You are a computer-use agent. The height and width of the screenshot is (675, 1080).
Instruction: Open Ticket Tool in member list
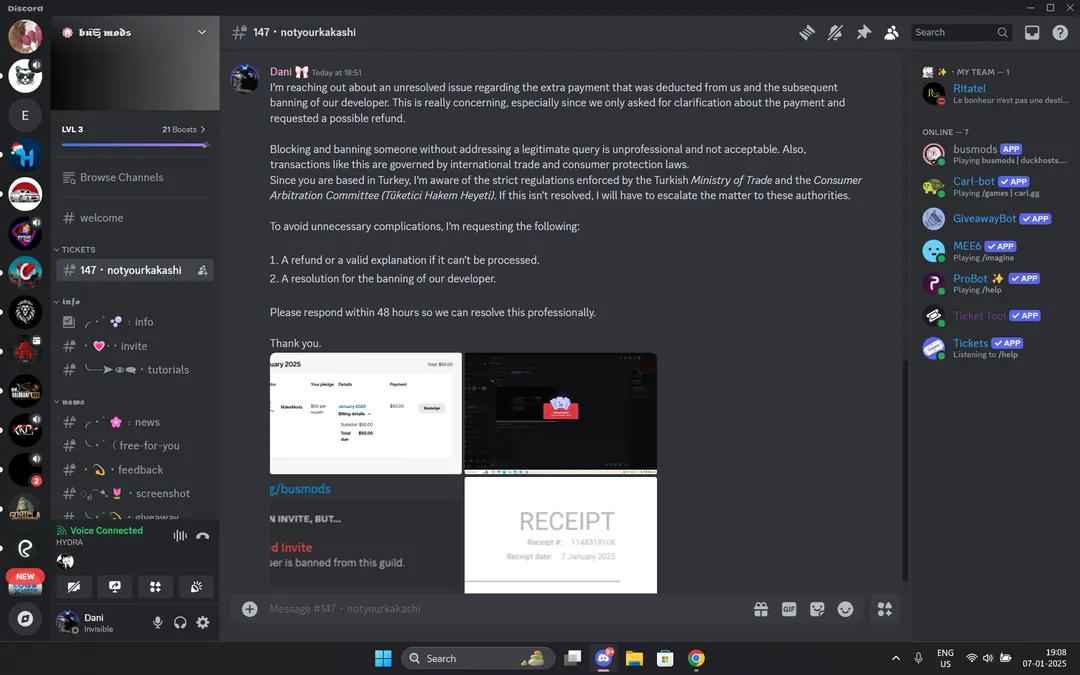994,315
